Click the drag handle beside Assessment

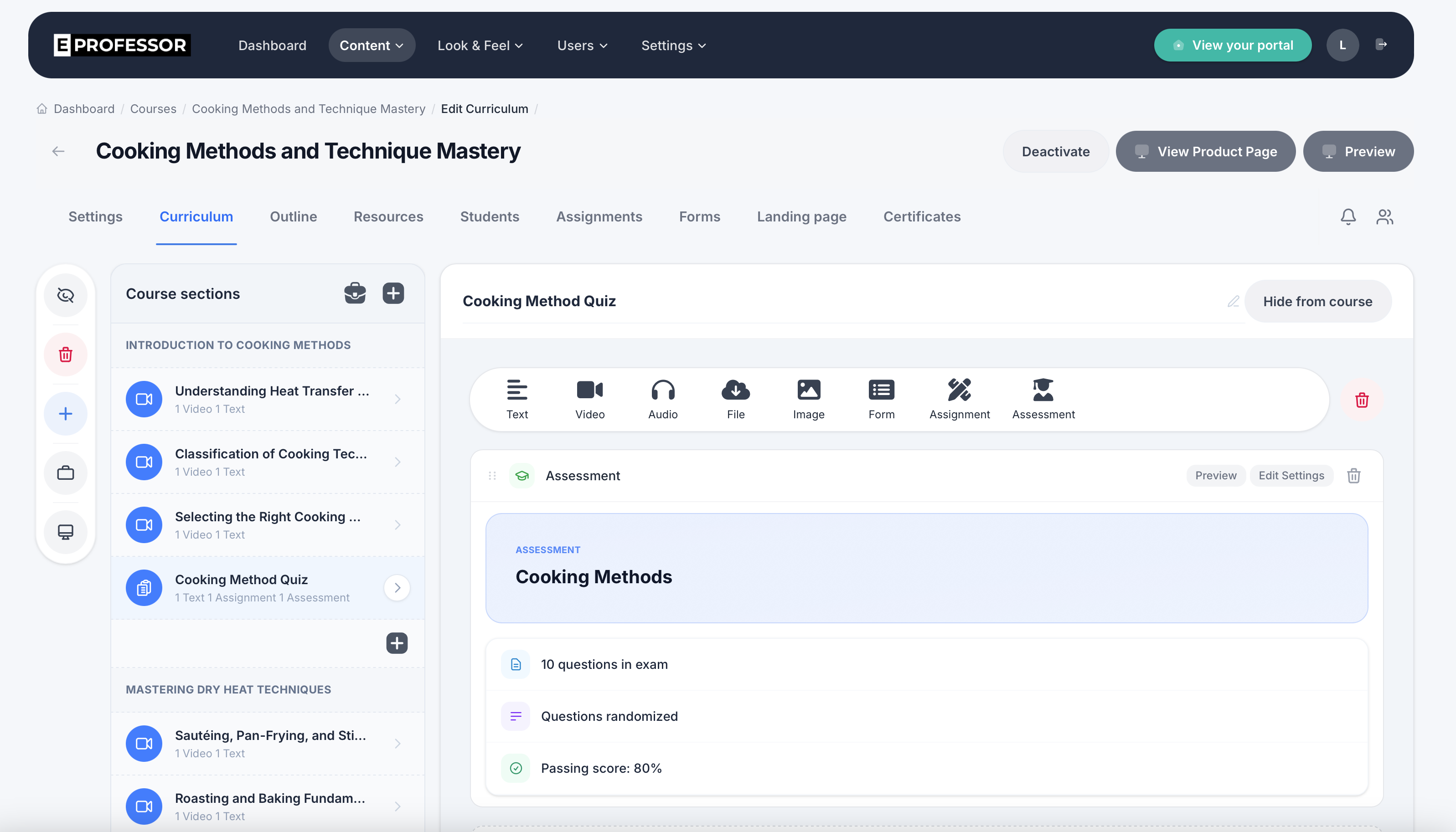point(491,475)
